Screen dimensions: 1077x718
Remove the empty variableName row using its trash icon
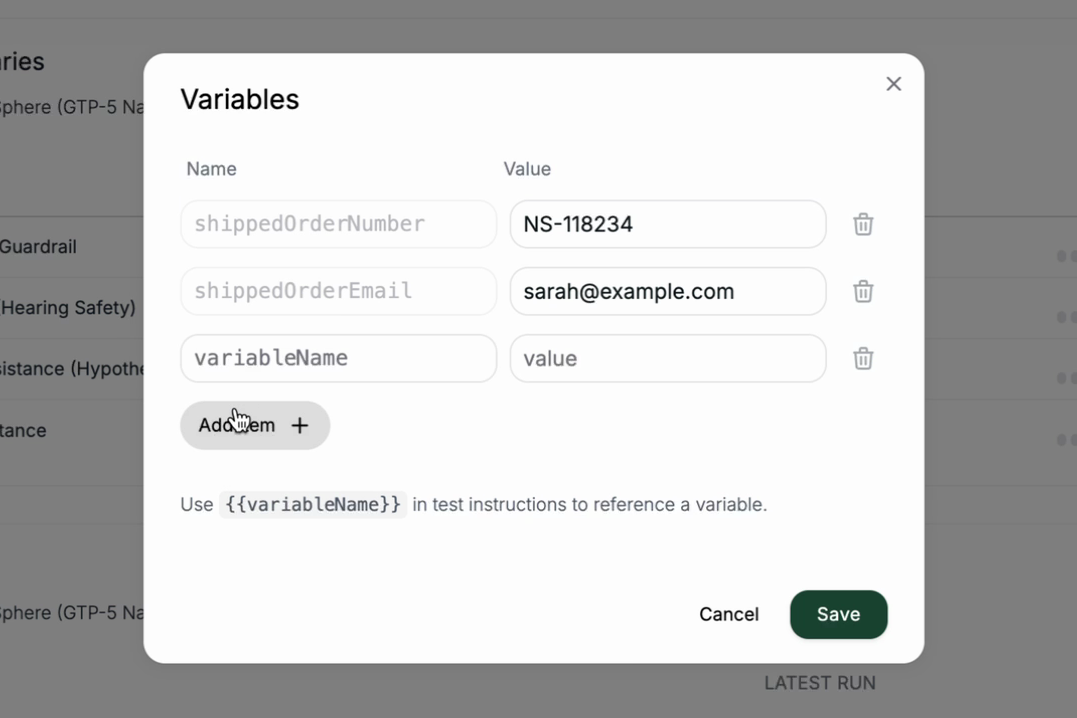[x=863, y=358]
